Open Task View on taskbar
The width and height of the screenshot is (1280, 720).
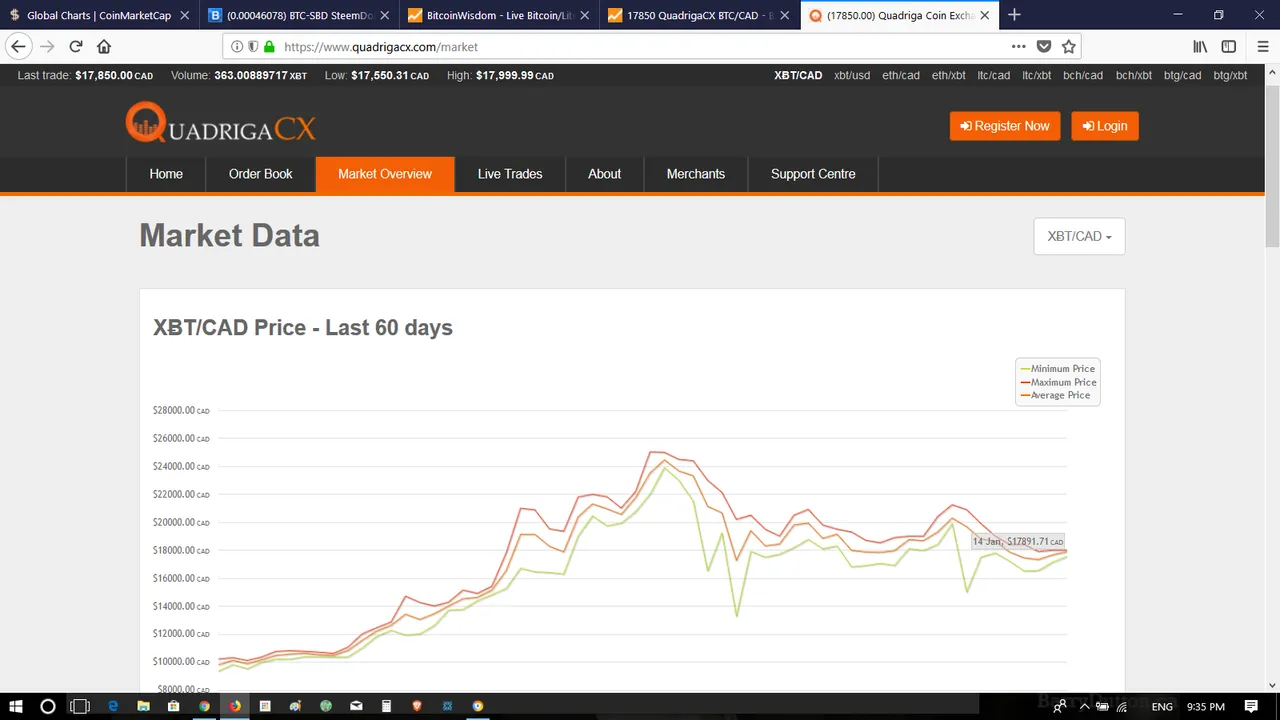(80, 706)
